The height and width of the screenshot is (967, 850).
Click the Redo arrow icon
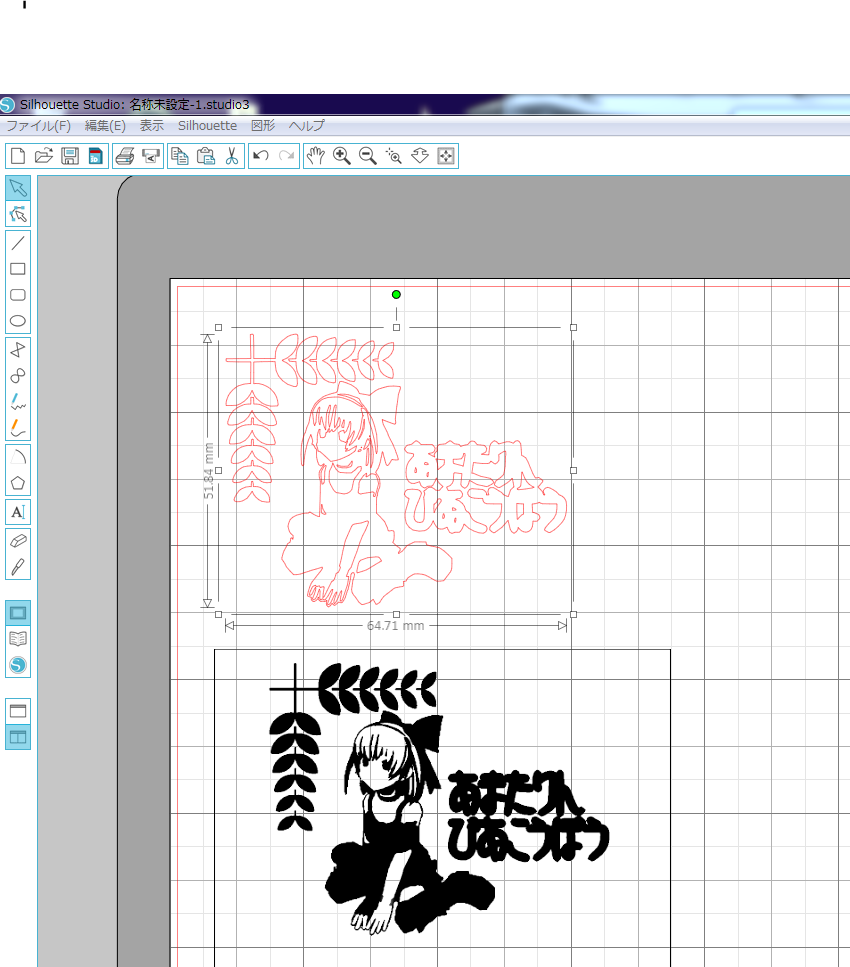286,156
